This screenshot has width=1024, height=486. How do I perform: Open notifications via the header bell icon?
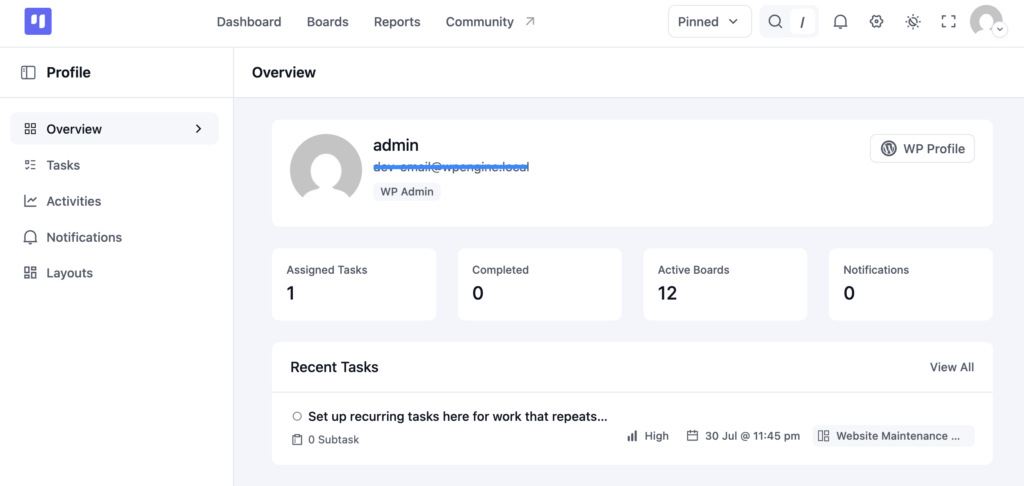pos(840,22)
